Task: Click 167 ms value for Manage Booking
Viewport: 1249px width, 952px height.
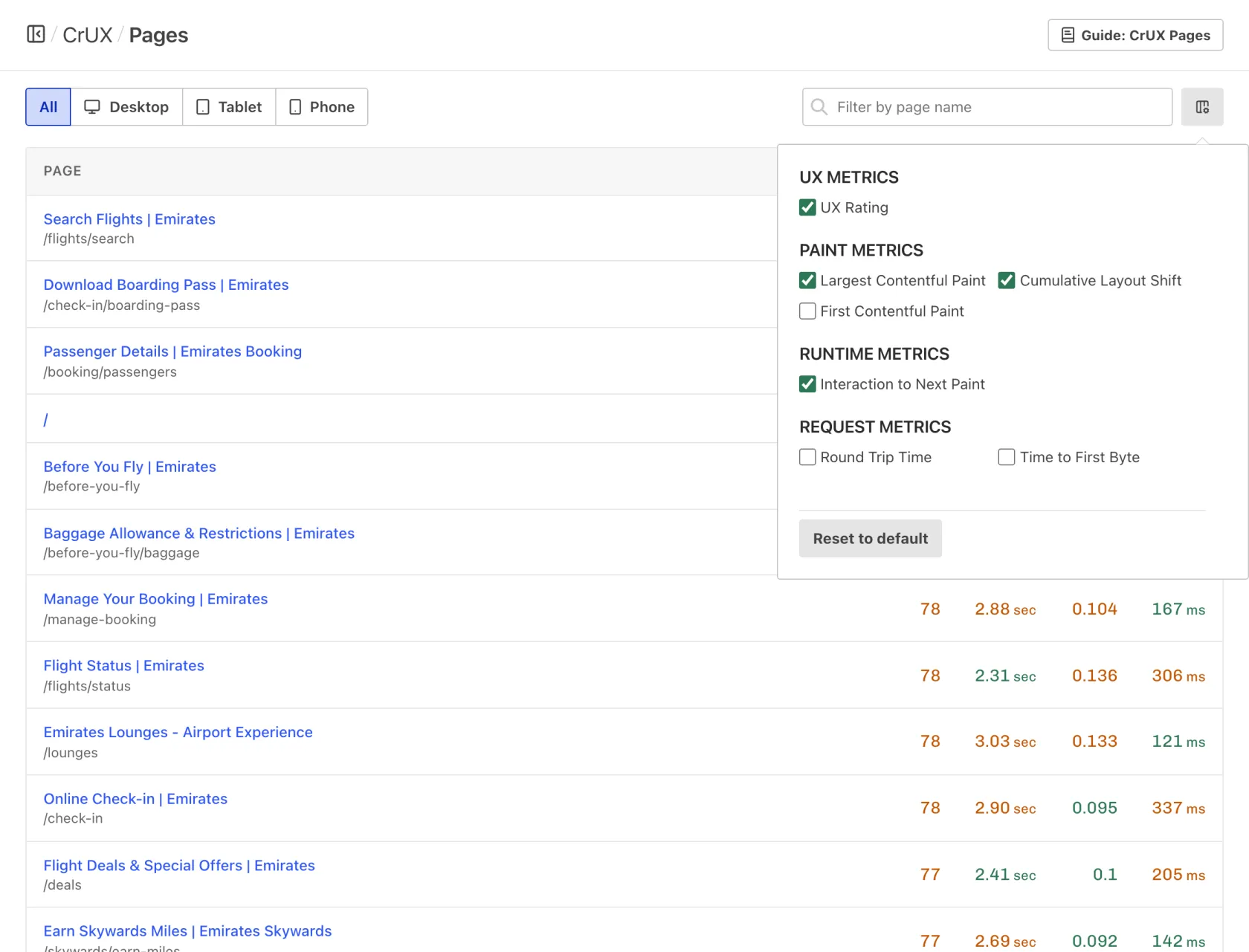Action: (1178, 609)
